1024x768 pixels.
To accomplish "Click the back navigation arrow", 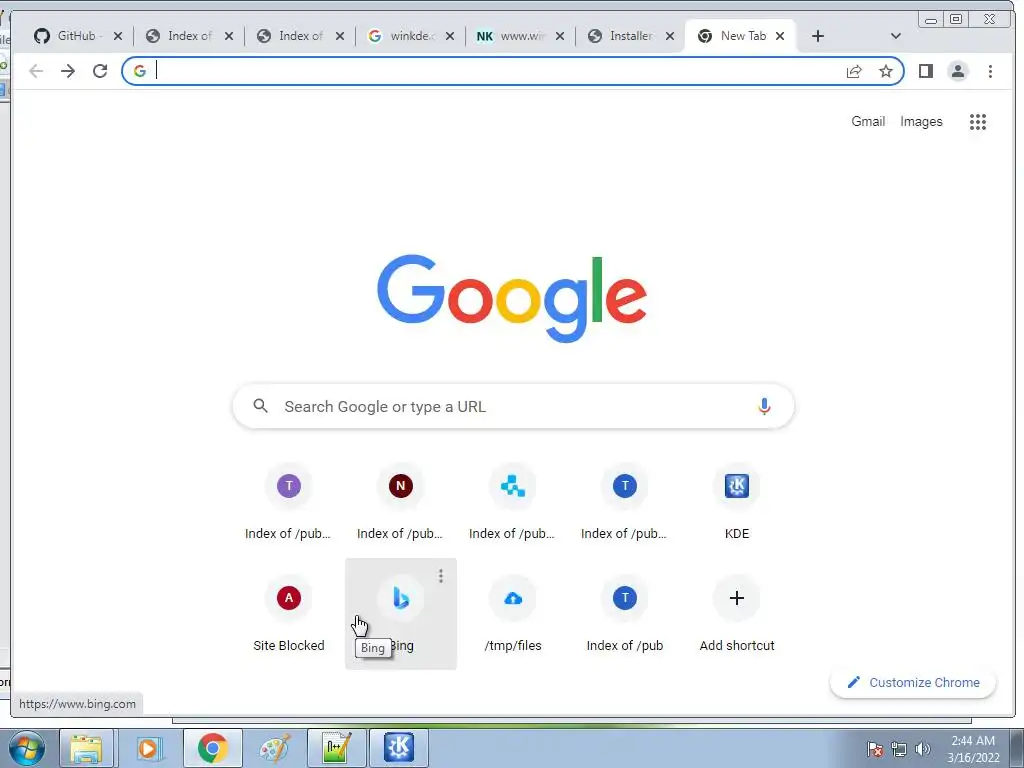I will point(36,71).
